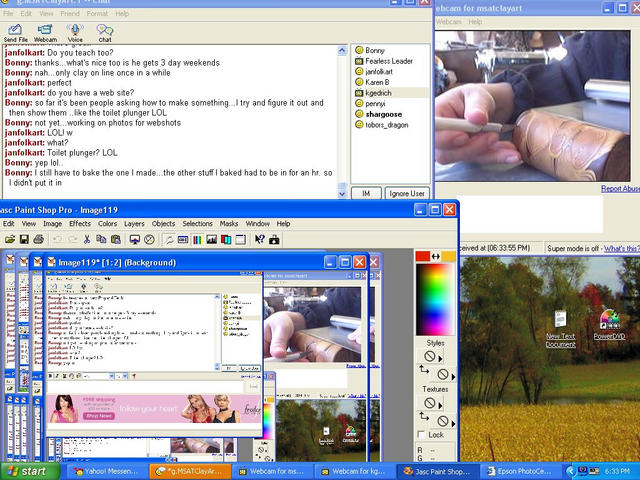Screen dimensions: 640x480
Task: Click the red foreground color swatch
Action: 423,256
